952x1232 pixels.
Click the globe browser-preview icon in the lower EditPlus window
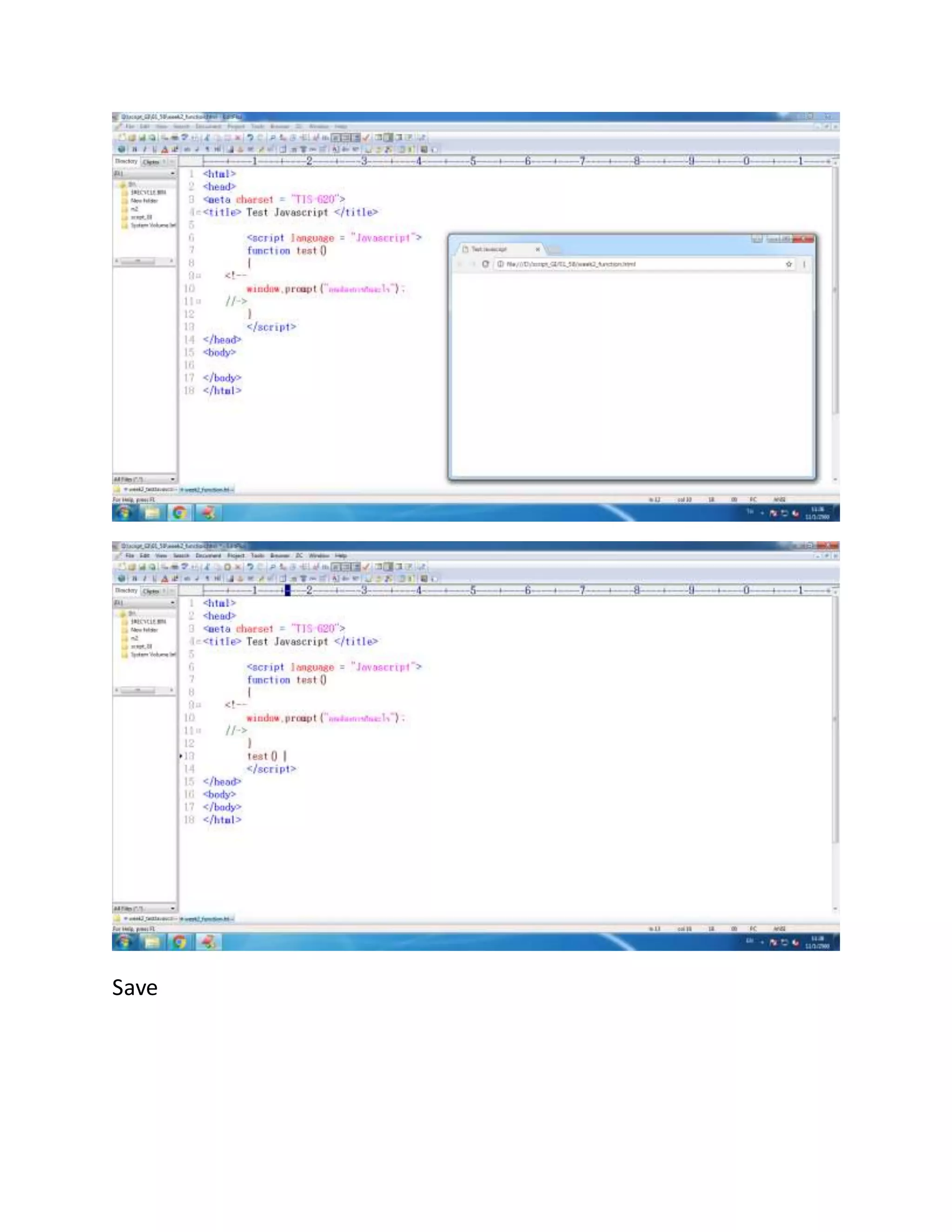pos(121,578)
